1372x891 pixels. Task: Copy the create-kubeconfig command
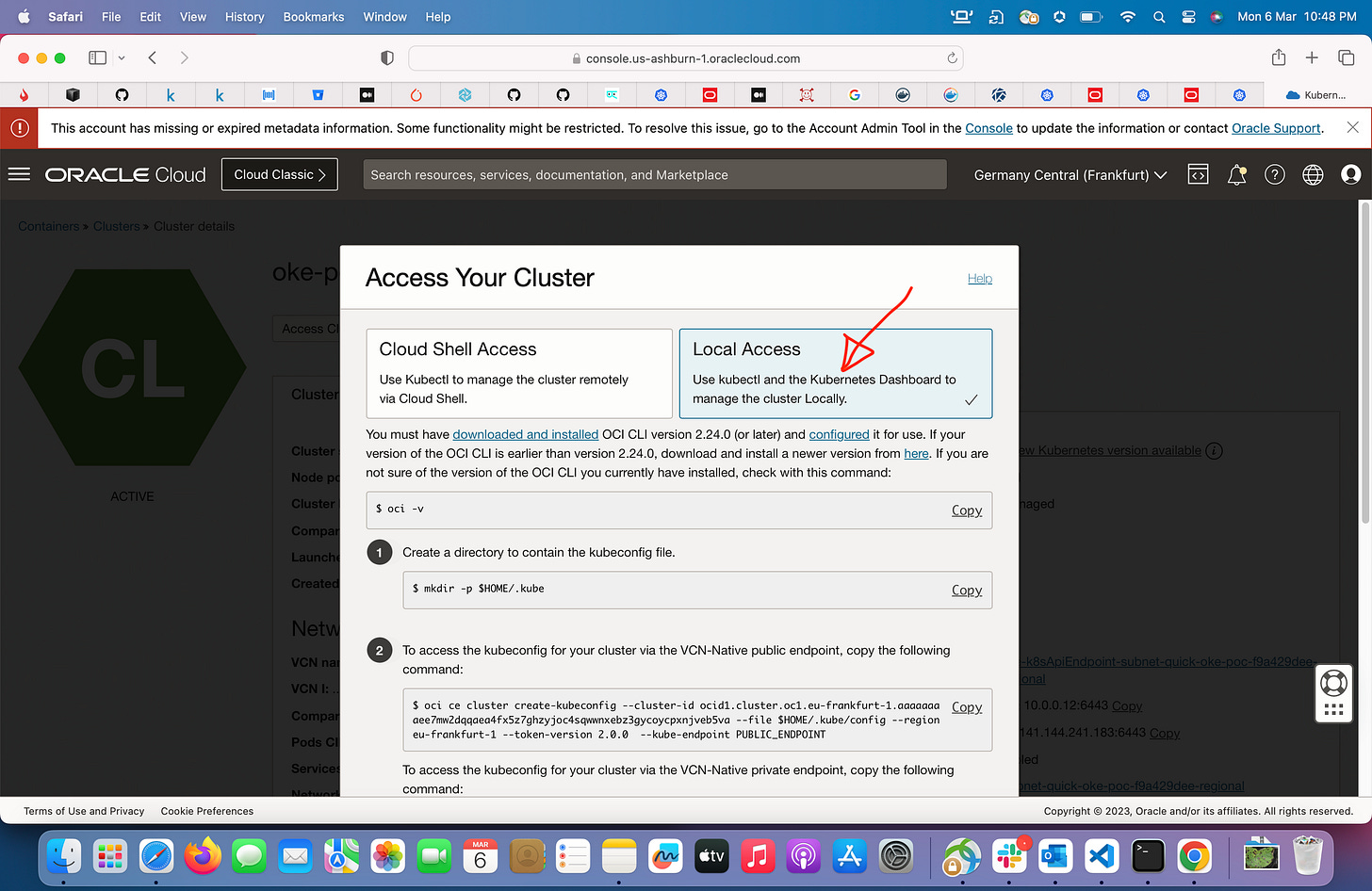pyautogui.click(x=967, y=706)
